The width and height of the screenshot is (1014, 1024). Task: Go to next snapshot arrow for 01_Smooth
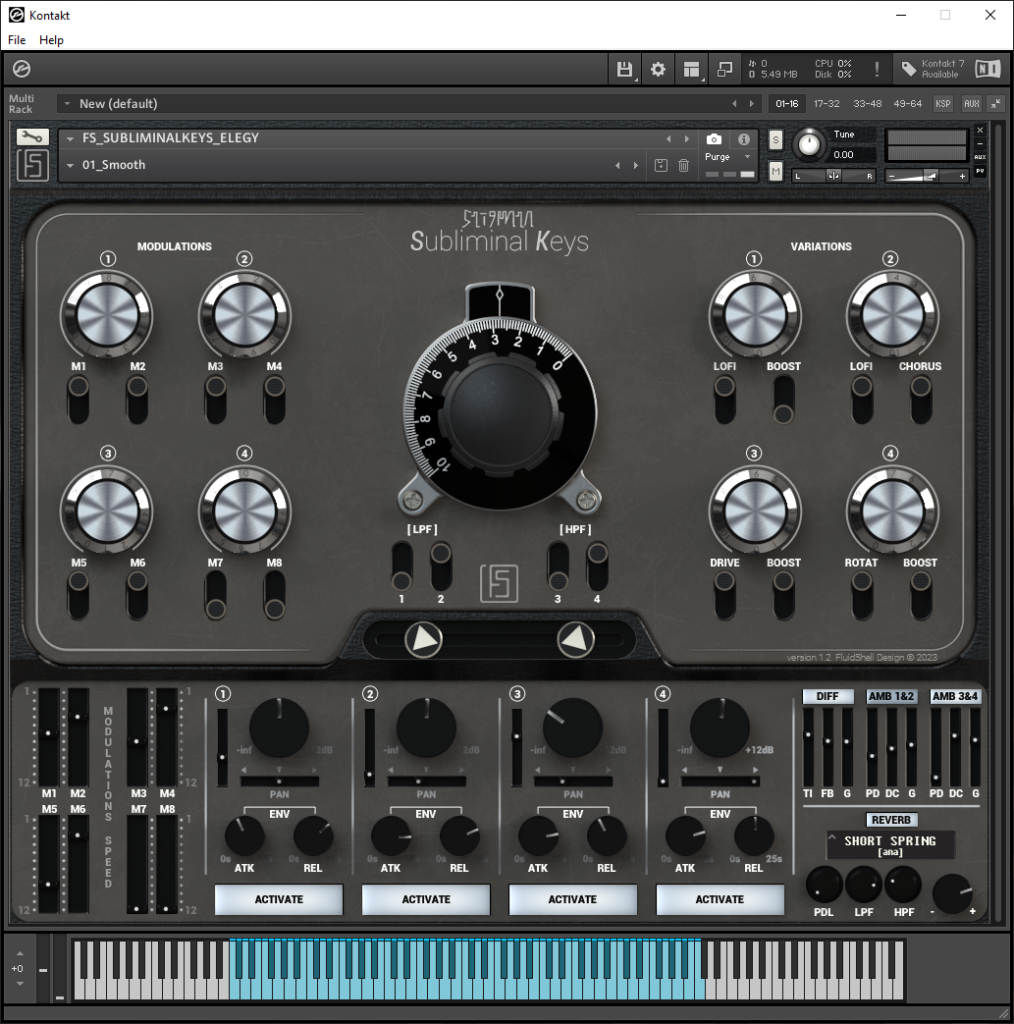(635, 165)
